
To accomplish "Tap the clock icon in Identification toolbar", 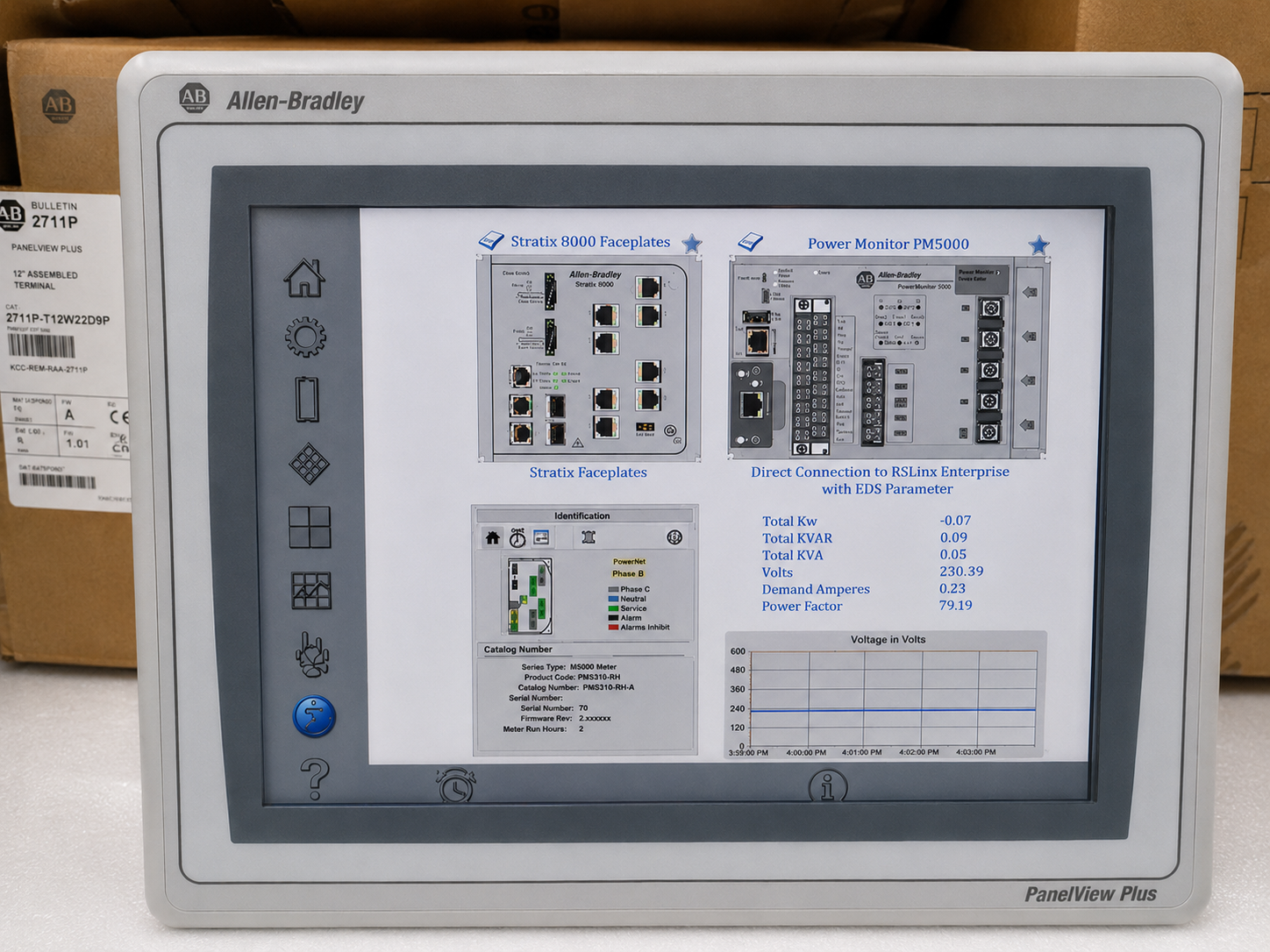I will point(517,537).
